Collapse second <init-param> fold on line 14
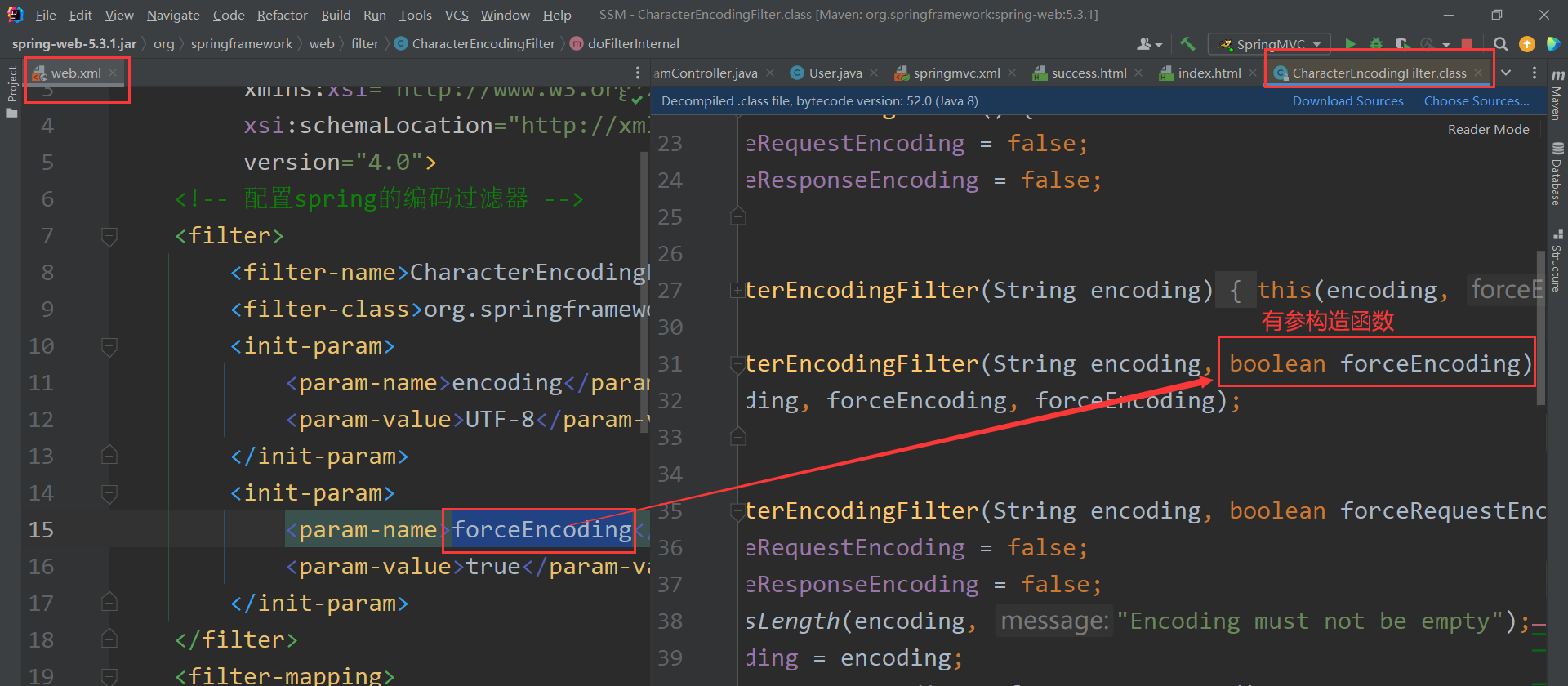This screenshot has width=1568, height=686. (109, 494)
